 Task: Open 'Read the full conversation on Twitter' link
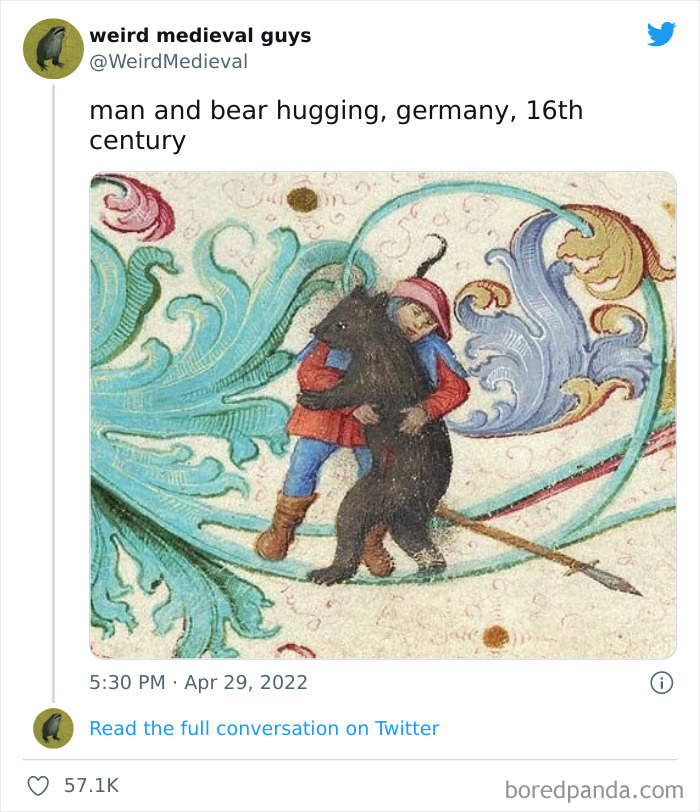[x=264, y=728]
